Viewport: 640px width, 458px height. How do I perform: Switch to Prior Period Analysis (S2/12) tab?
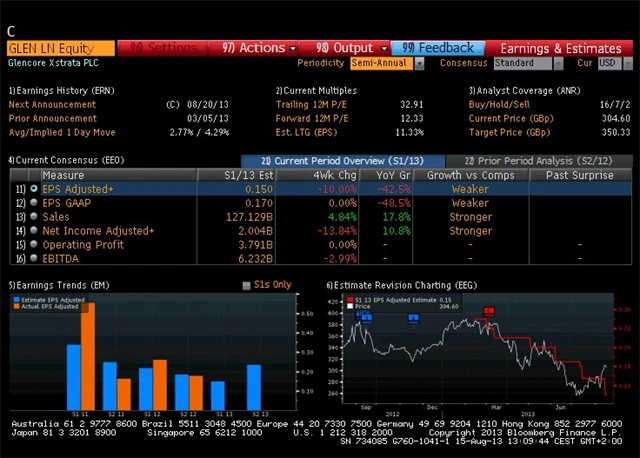pos(539,161)
